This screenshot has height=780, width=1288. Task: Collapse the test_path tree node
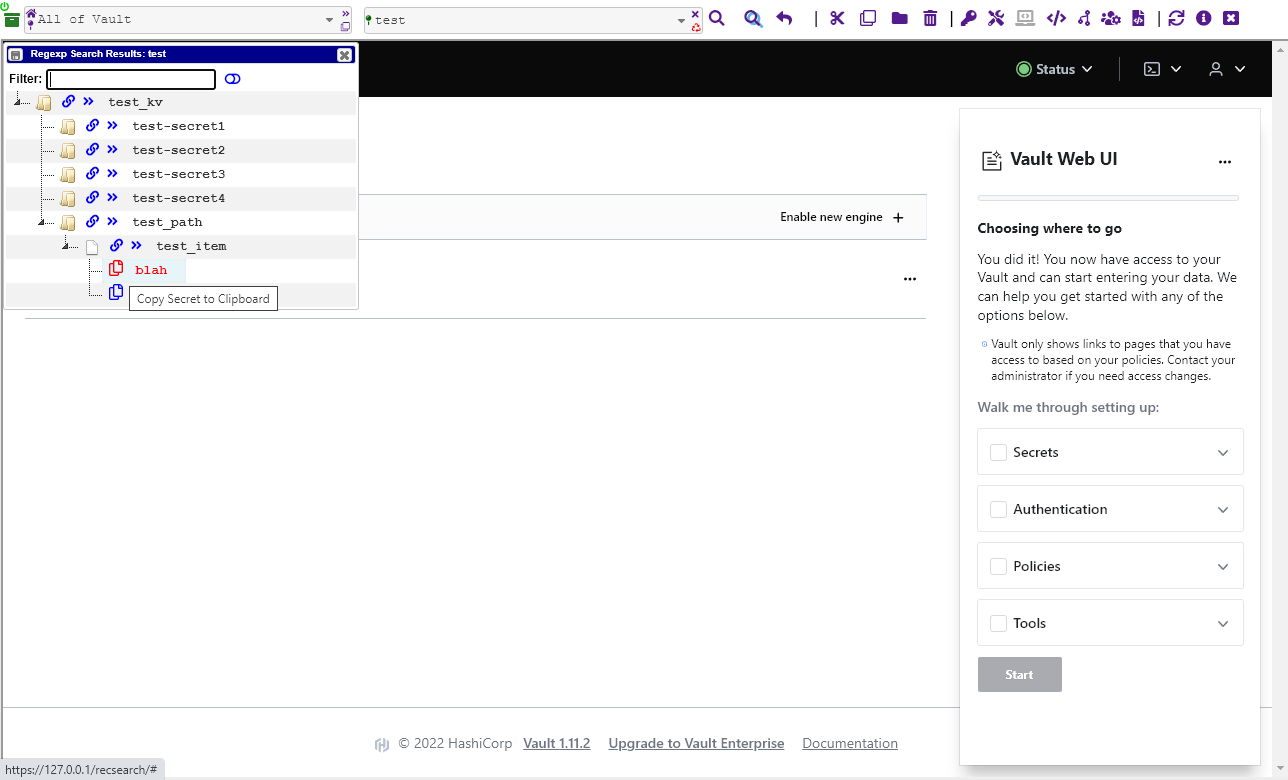pyautogui.click(x=42, y=223)
